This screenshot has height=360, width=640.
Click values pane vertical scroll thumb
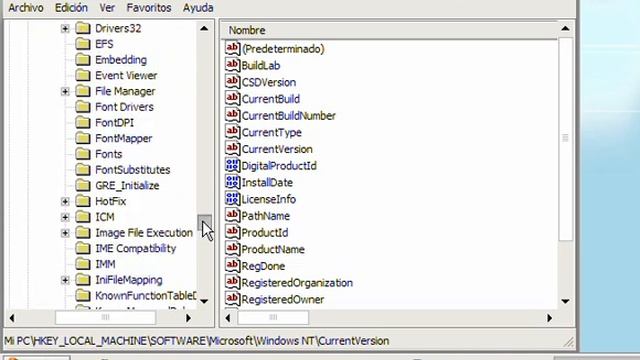[x=565, y=139]
